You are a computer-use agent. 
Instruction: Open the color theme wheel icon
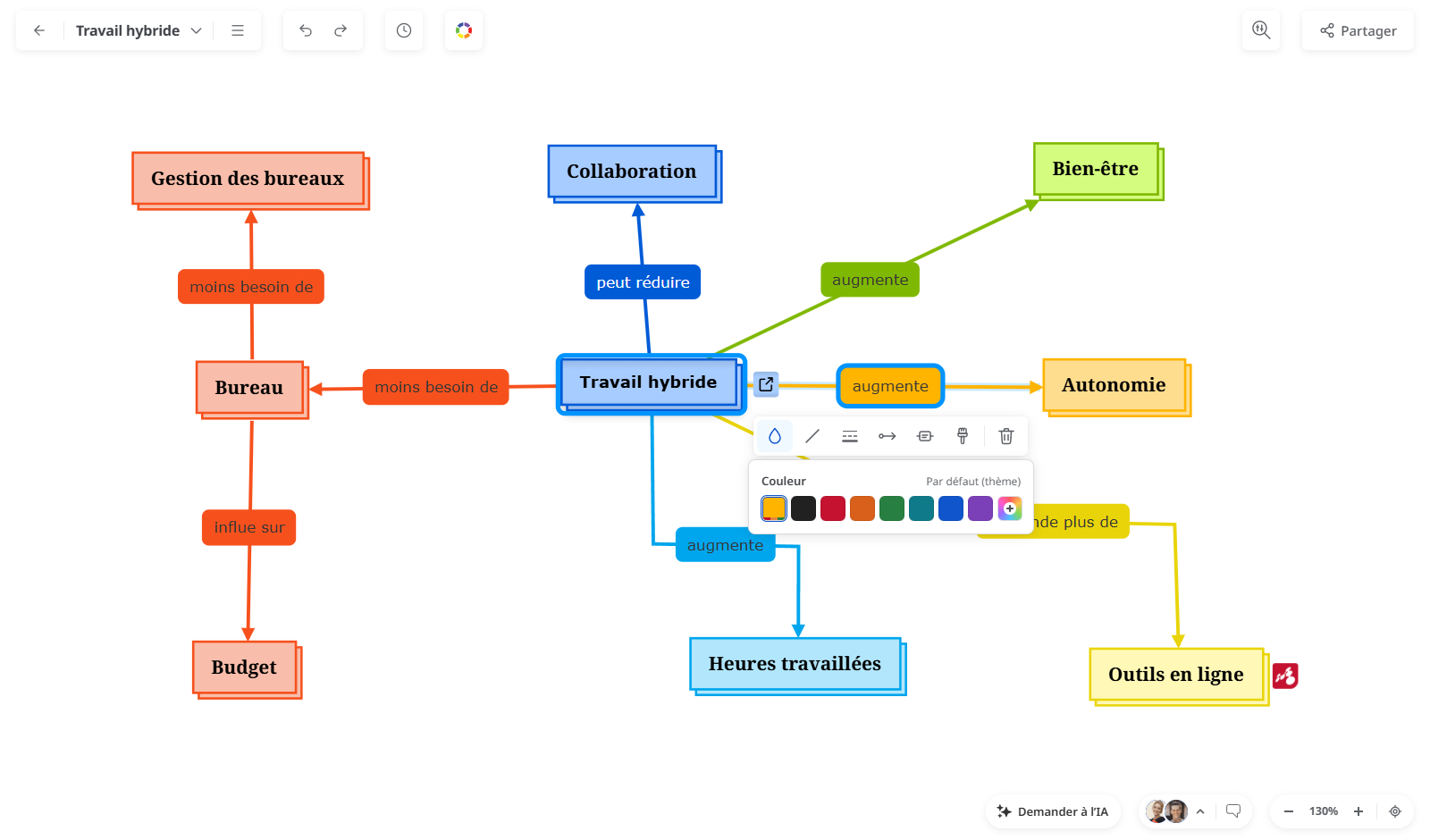(x=464, y=30)
